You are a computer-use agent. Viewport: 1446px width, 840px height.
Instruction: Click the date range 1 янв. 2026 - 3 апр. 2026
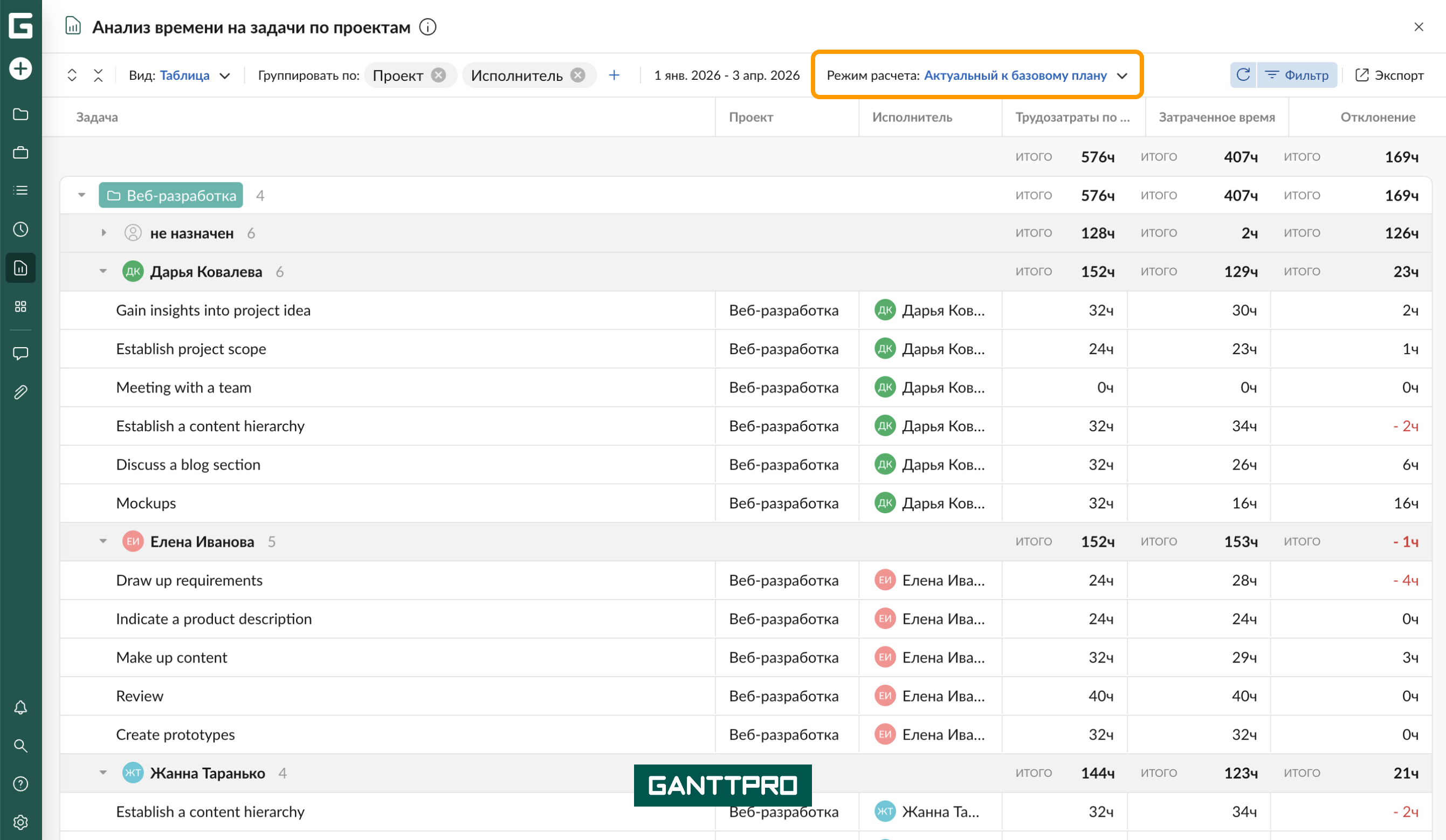pos(726,75)
